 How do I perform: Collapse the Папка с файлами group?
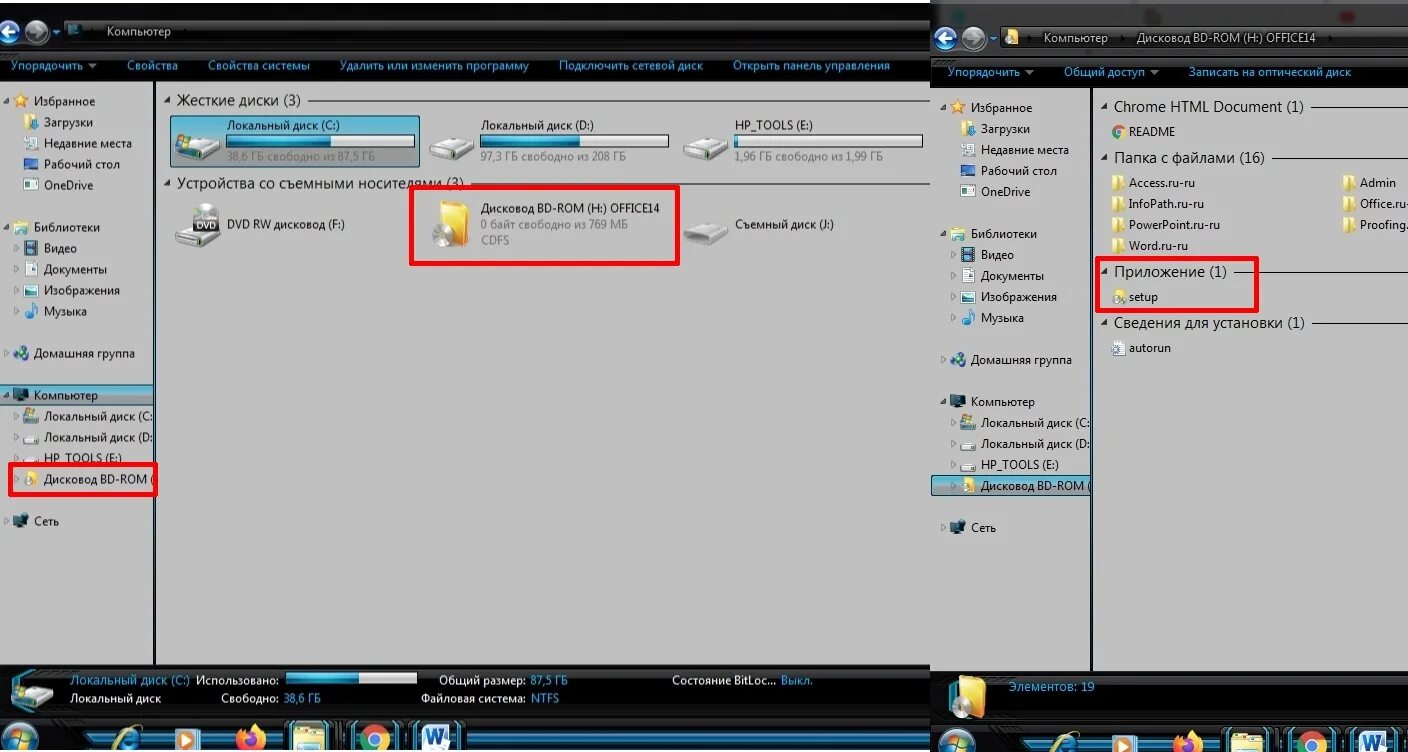coord(1104,158)
